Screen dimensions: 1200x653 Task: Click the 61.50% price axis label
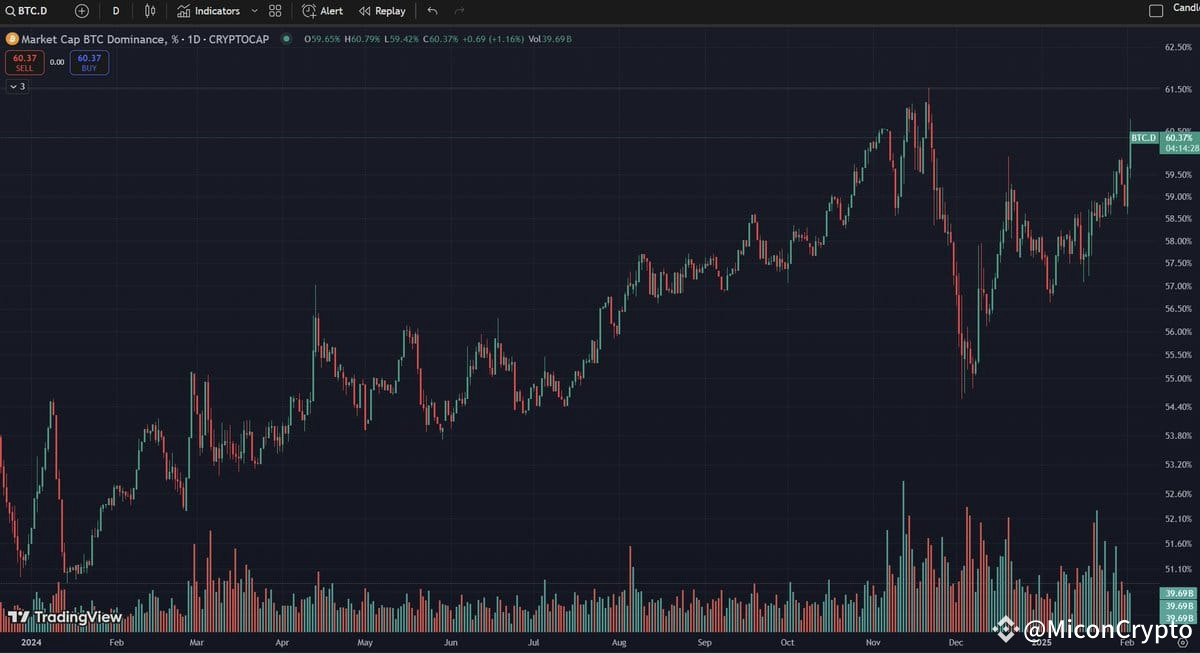(x=1180, y=90)
